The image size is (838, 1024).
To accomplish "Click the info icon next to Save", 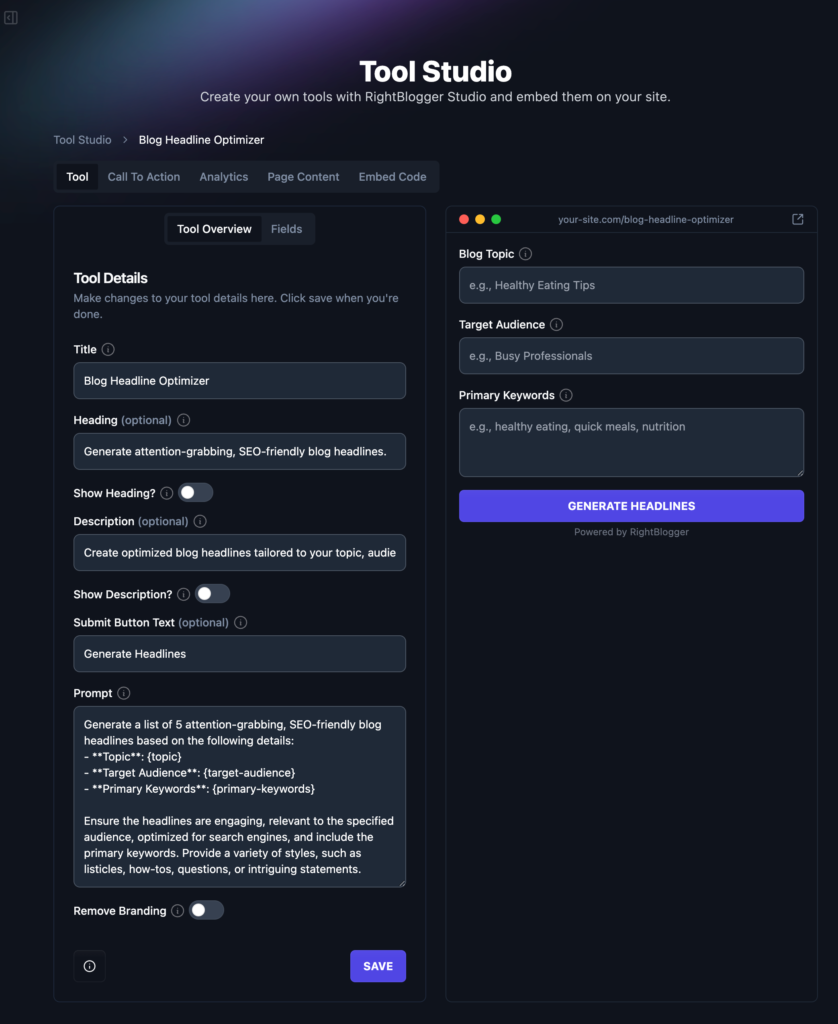I will click(89, 966).
